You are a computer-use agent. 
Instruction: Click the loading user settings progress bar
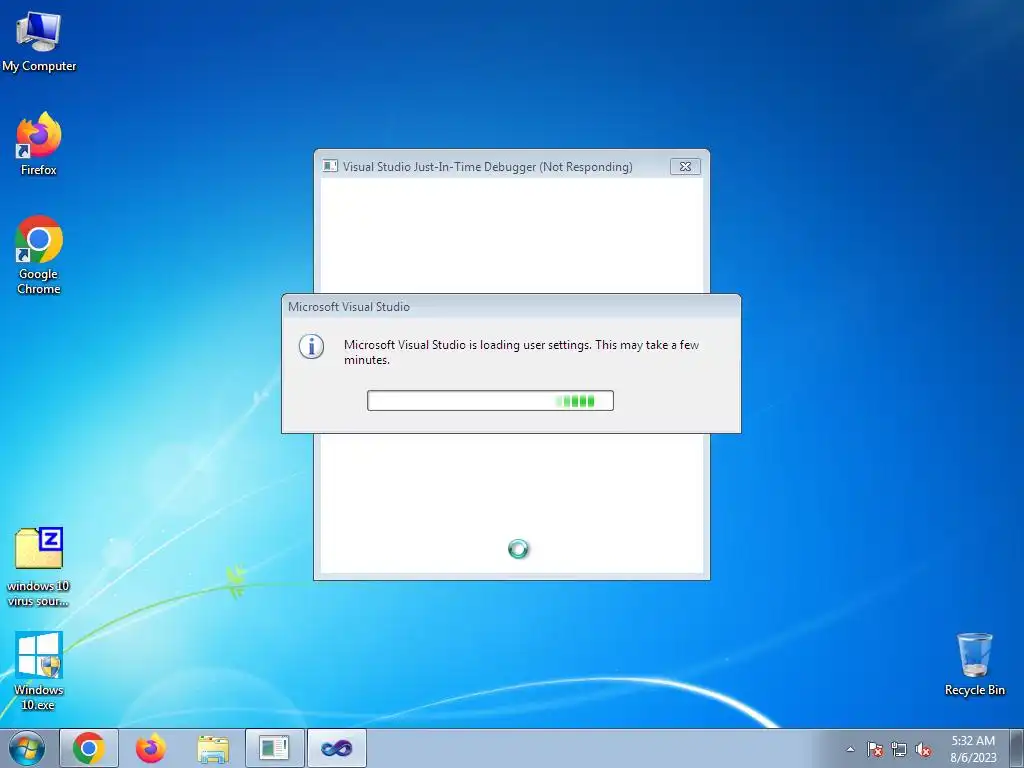click(x=490, y=400)
